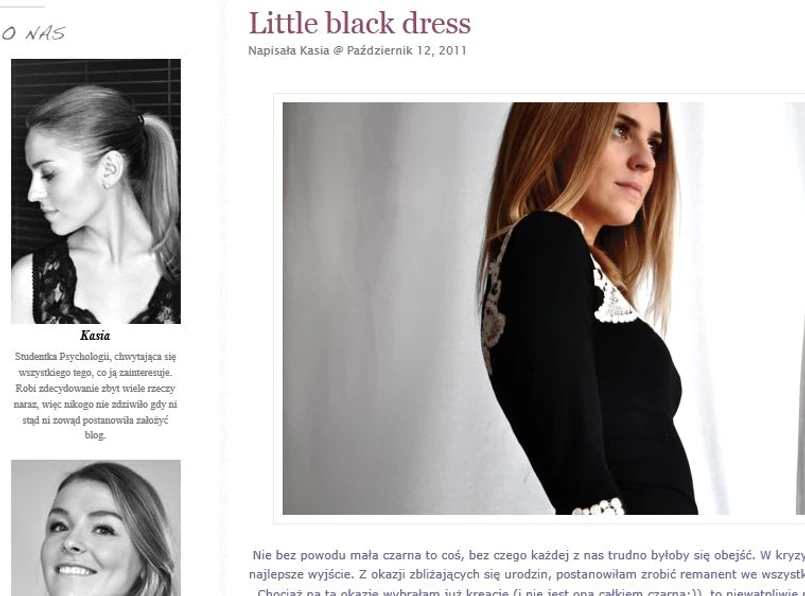Image resolution: width=805 pixels, height=596 pixels.
Task: Click the bio line 'Robi zdecydowanie zbyt wiele rzeczy'
Action: click(95, 388)
